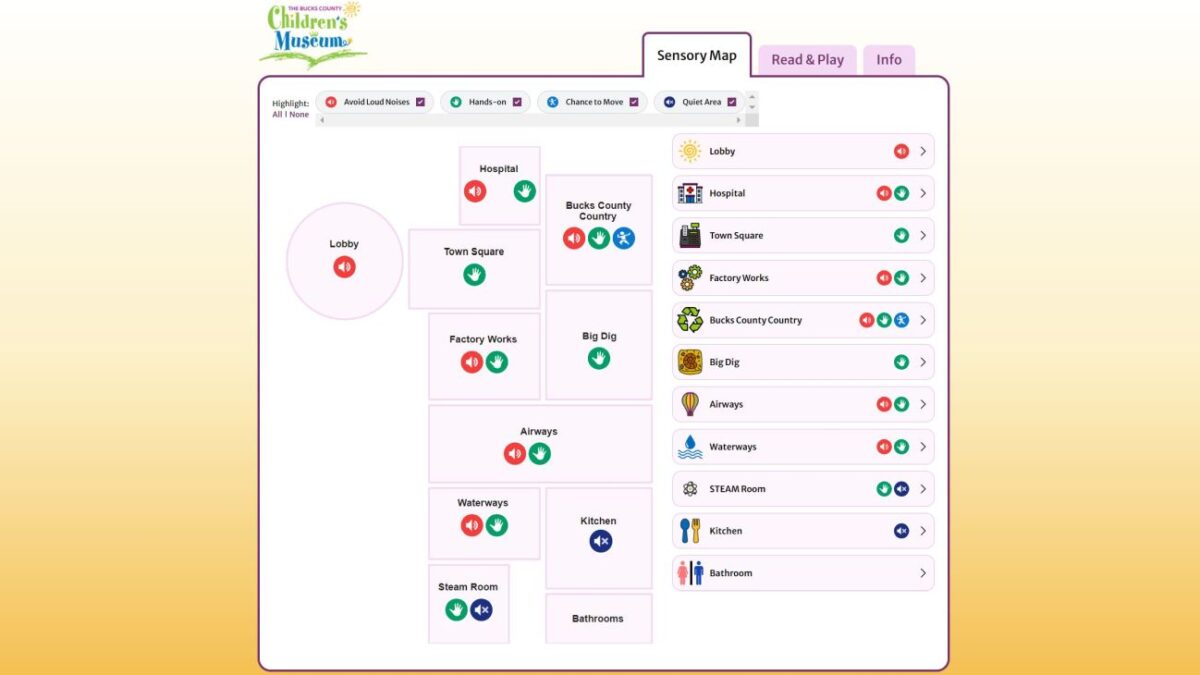Toggle the Hands-on highlight checkbox

click(517, 102)
